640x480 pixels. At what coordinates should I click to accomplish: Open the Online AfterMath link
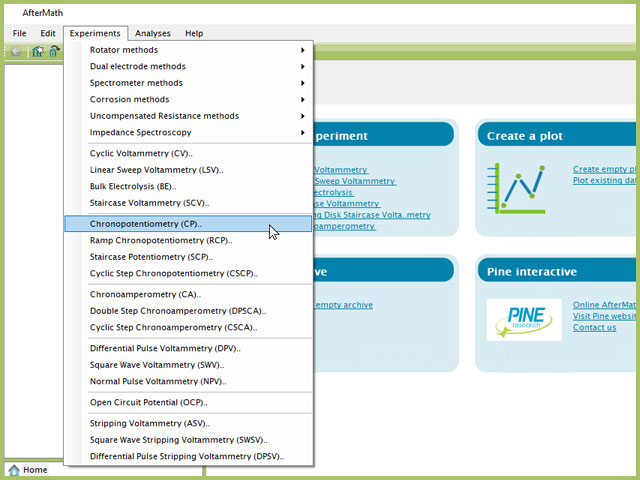(x=604, y=305)
